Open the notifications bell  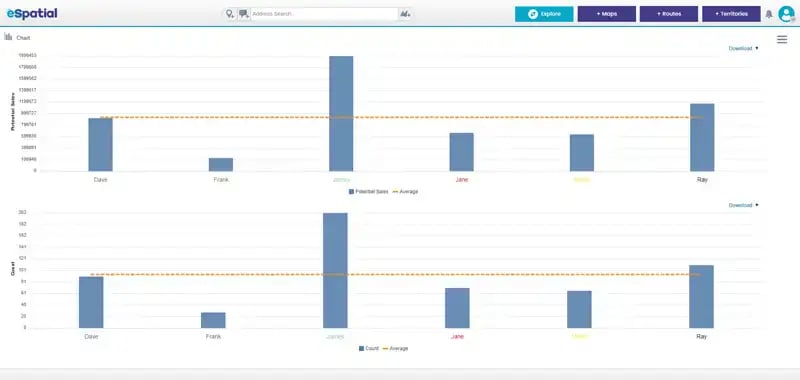769,14
